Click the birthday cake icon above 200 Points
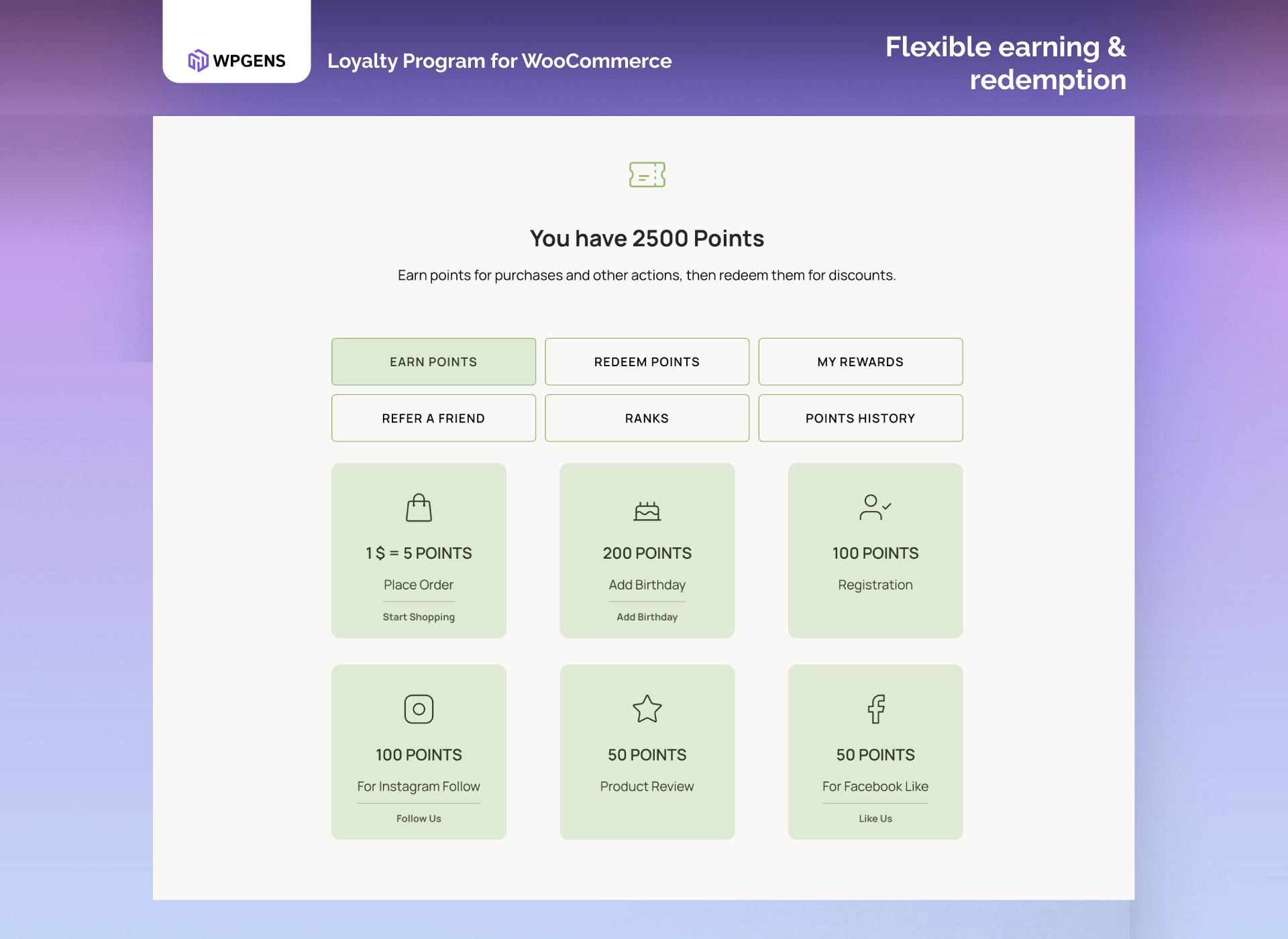Image resolution: width=1288 pixels, height=939 pixels. click(647, 510)
